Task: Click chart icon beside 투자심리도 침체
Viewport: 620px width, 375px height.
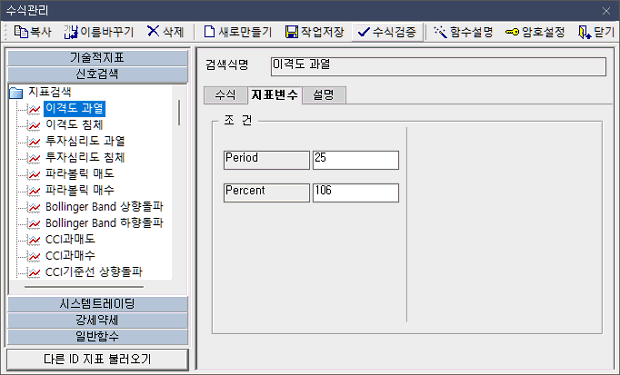Action: tap(34, 157)
